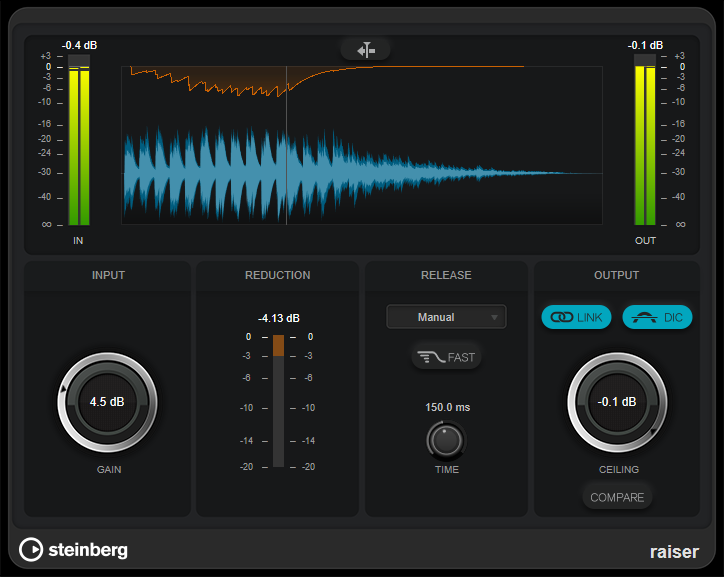Click the -0.1 dB ceiling value field
Viewport: 724px width, 577px height.
pyautogui.click(x=617, y=402)
